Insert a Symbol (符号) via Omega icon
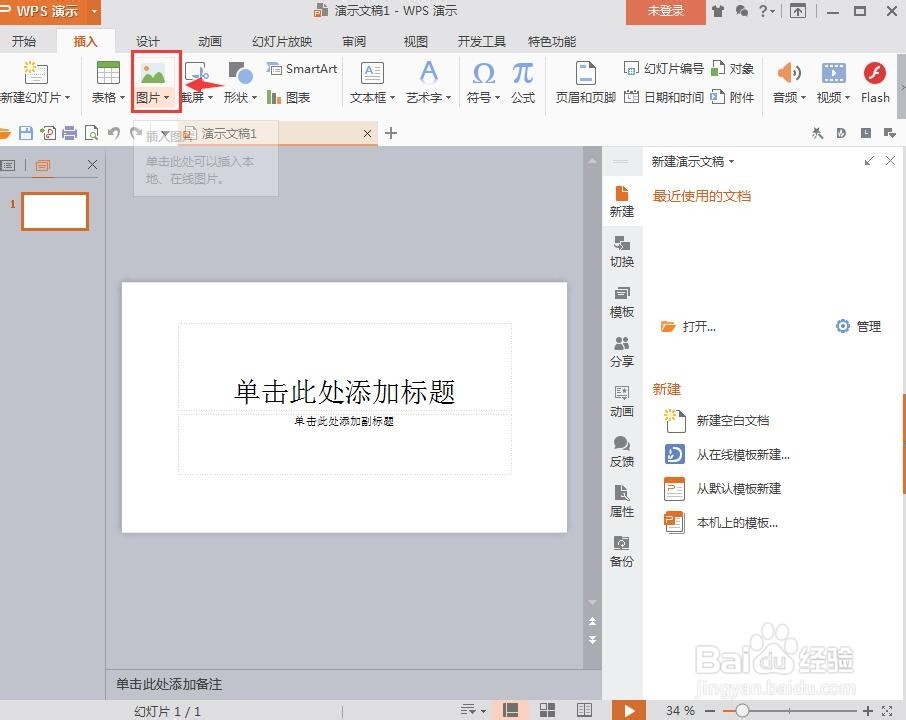Viewport: 906px width, 720px height. tap(483, 73)
